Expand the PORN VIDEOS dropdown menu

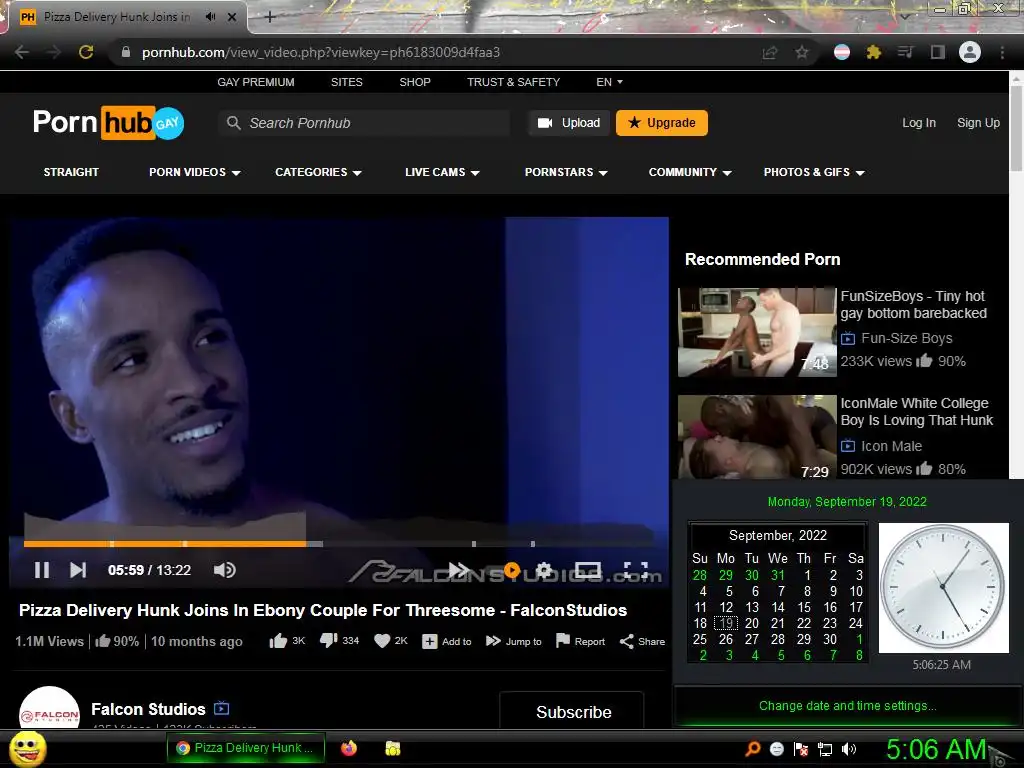click(195, 172)
